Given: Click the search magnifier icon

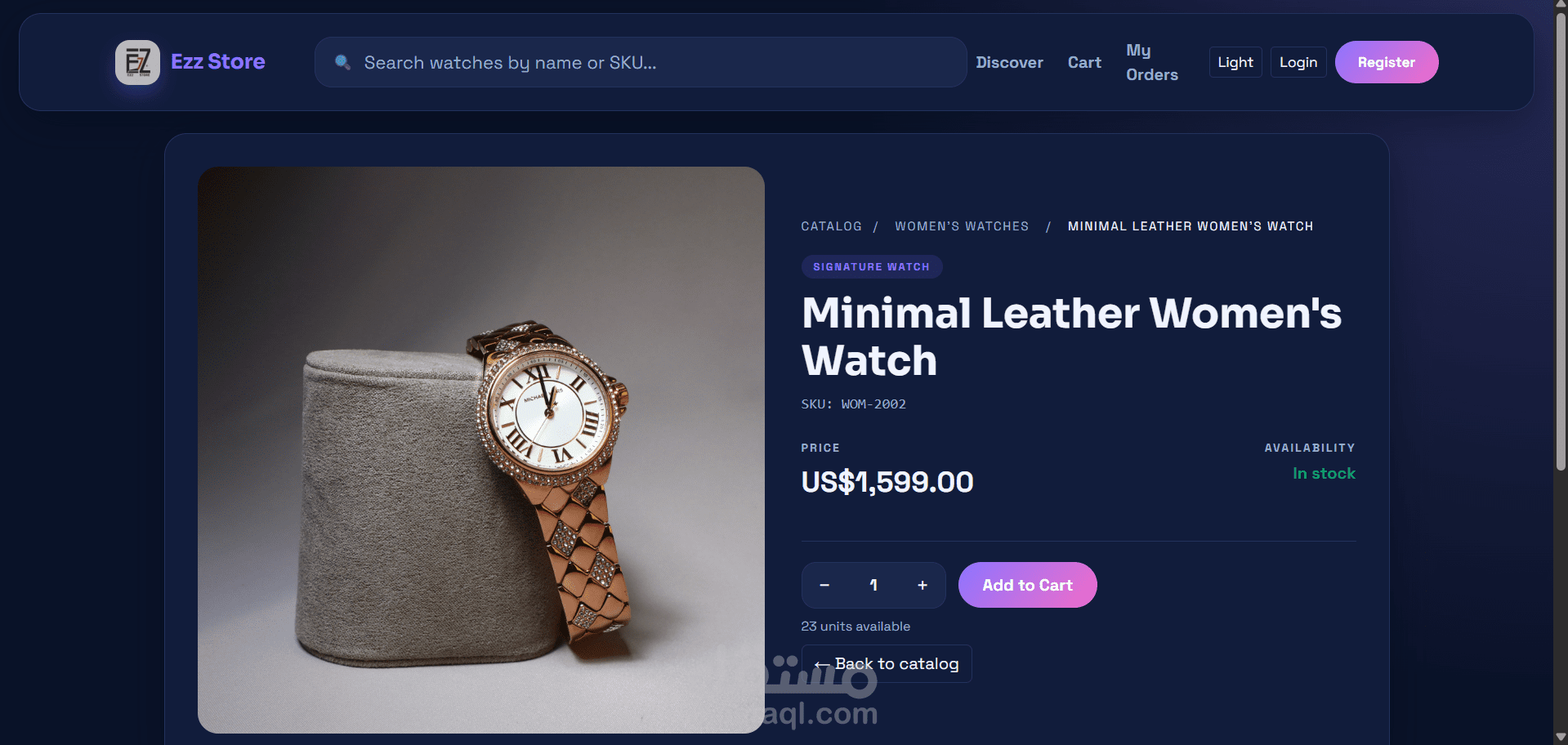Looking at the screenshot, I should [x=343, y=62].
